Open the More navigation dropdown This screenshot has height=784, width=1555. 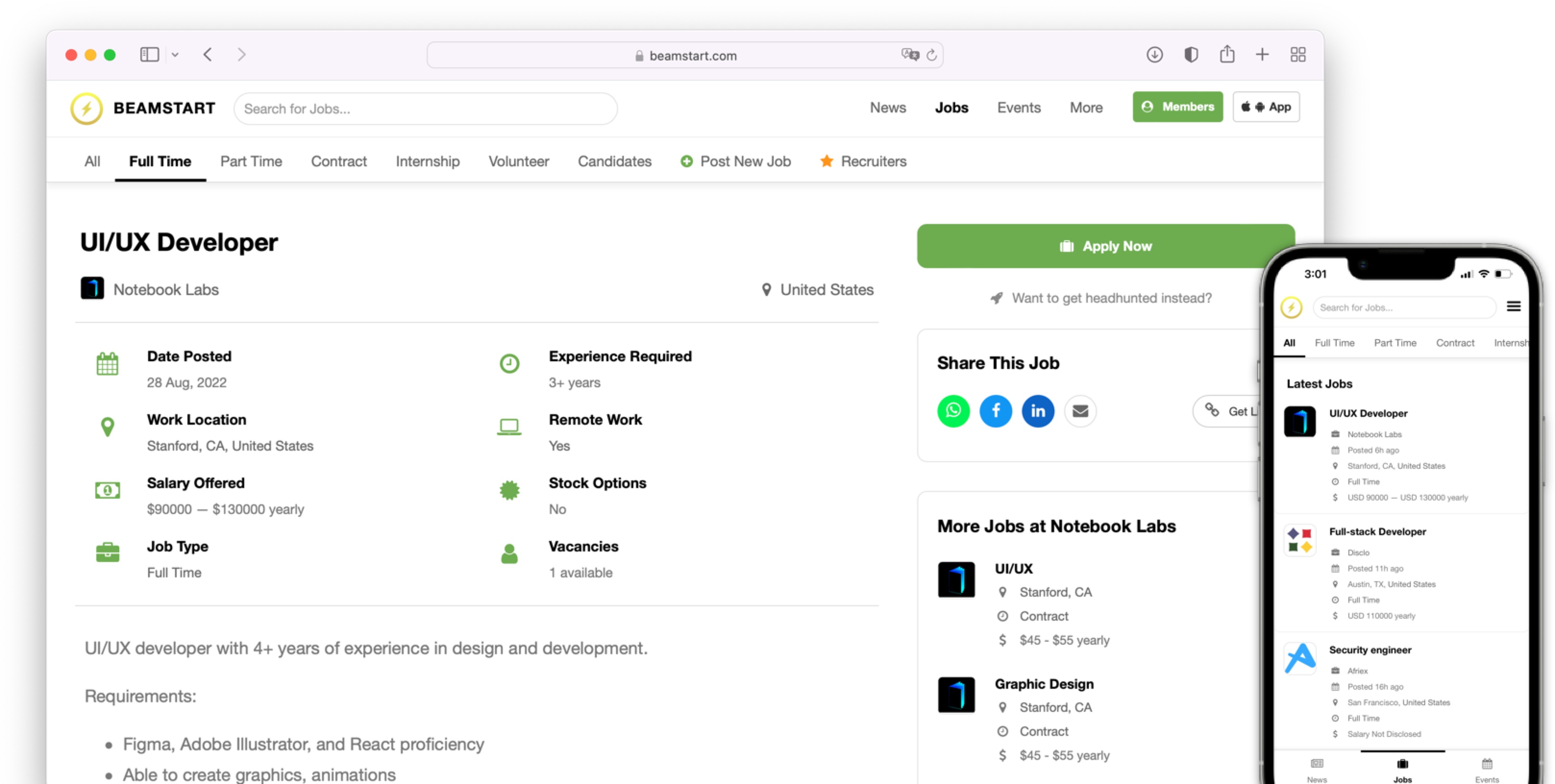[1086, 108]
